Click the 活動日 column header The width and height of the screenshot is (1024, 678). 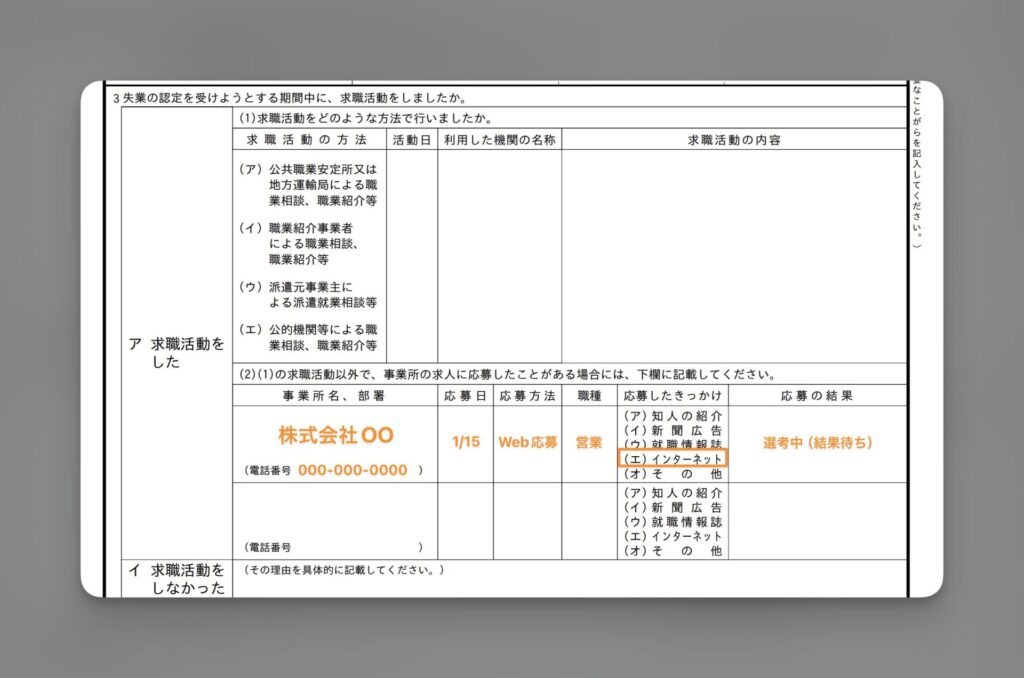click(409, 140)
